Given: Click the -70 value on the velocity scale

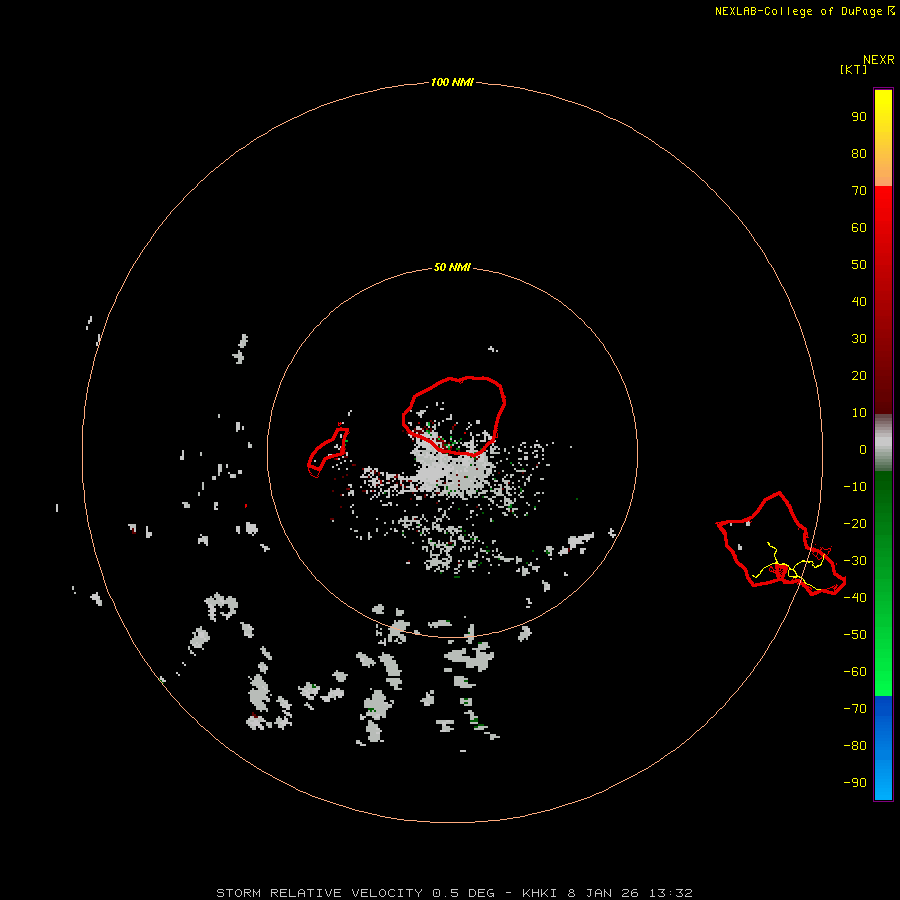Looking at the screenshot, I should click(x=855, y=709).
